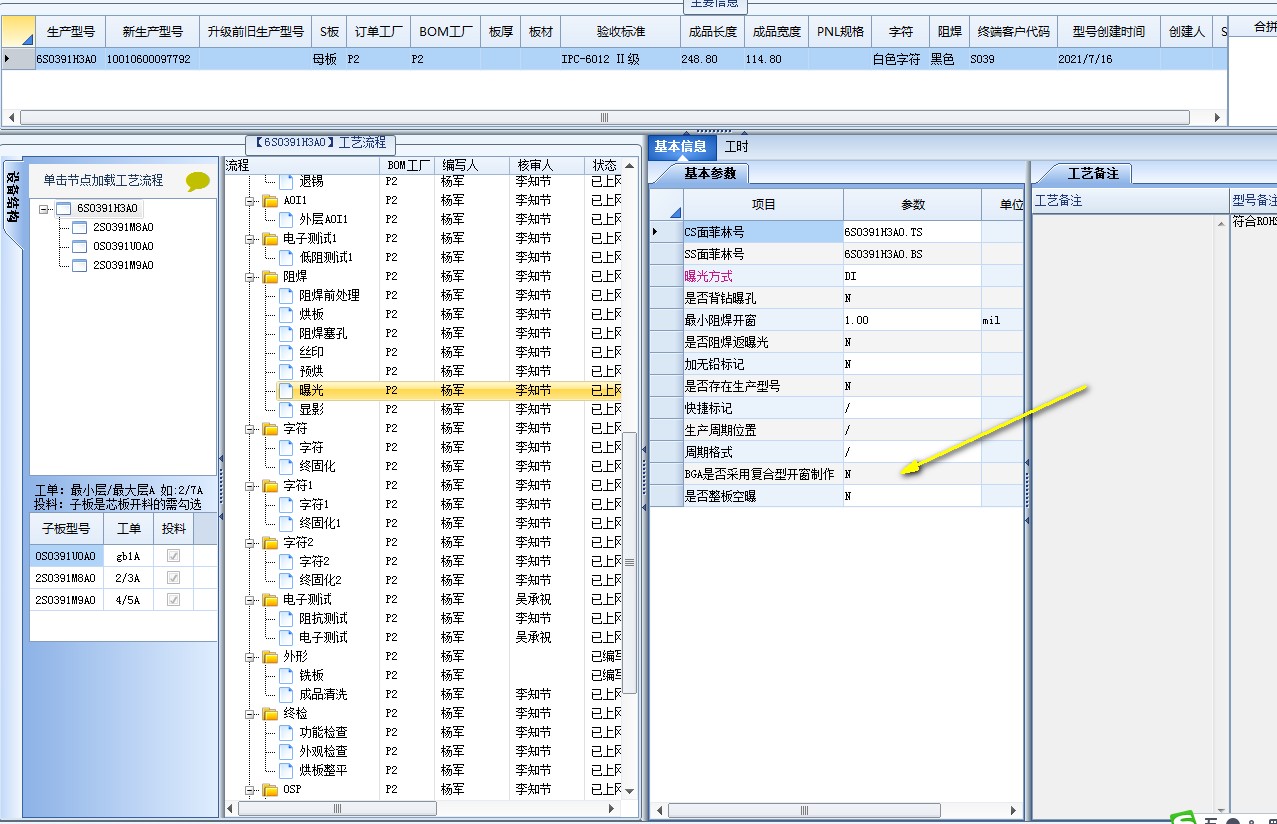This screenshot has height=824, width=1277.
Task: Click the OSP folder icon
Action: pos(270,789)
